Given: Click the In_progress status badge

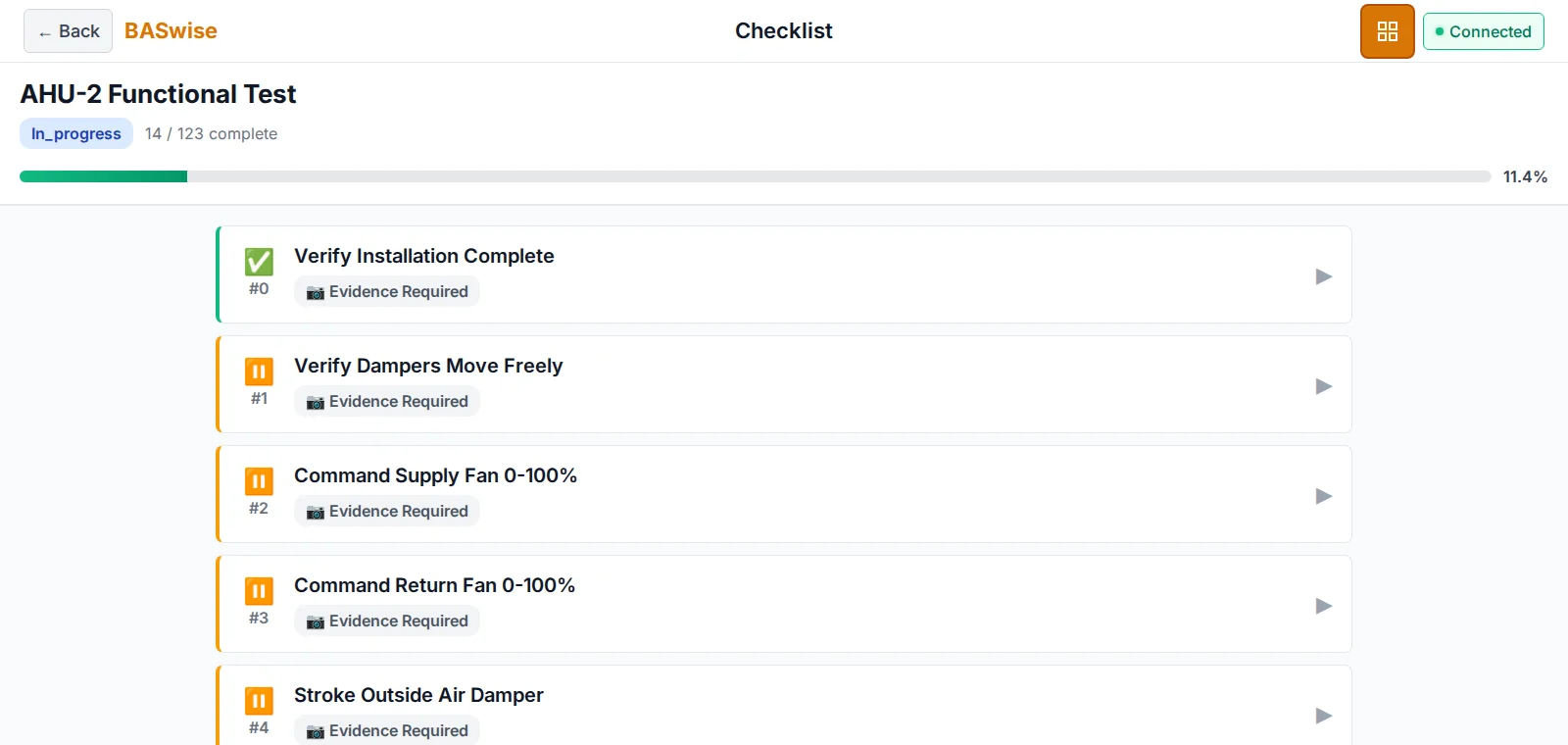Looking at the screenshot, I should click(x=76, y=133).
